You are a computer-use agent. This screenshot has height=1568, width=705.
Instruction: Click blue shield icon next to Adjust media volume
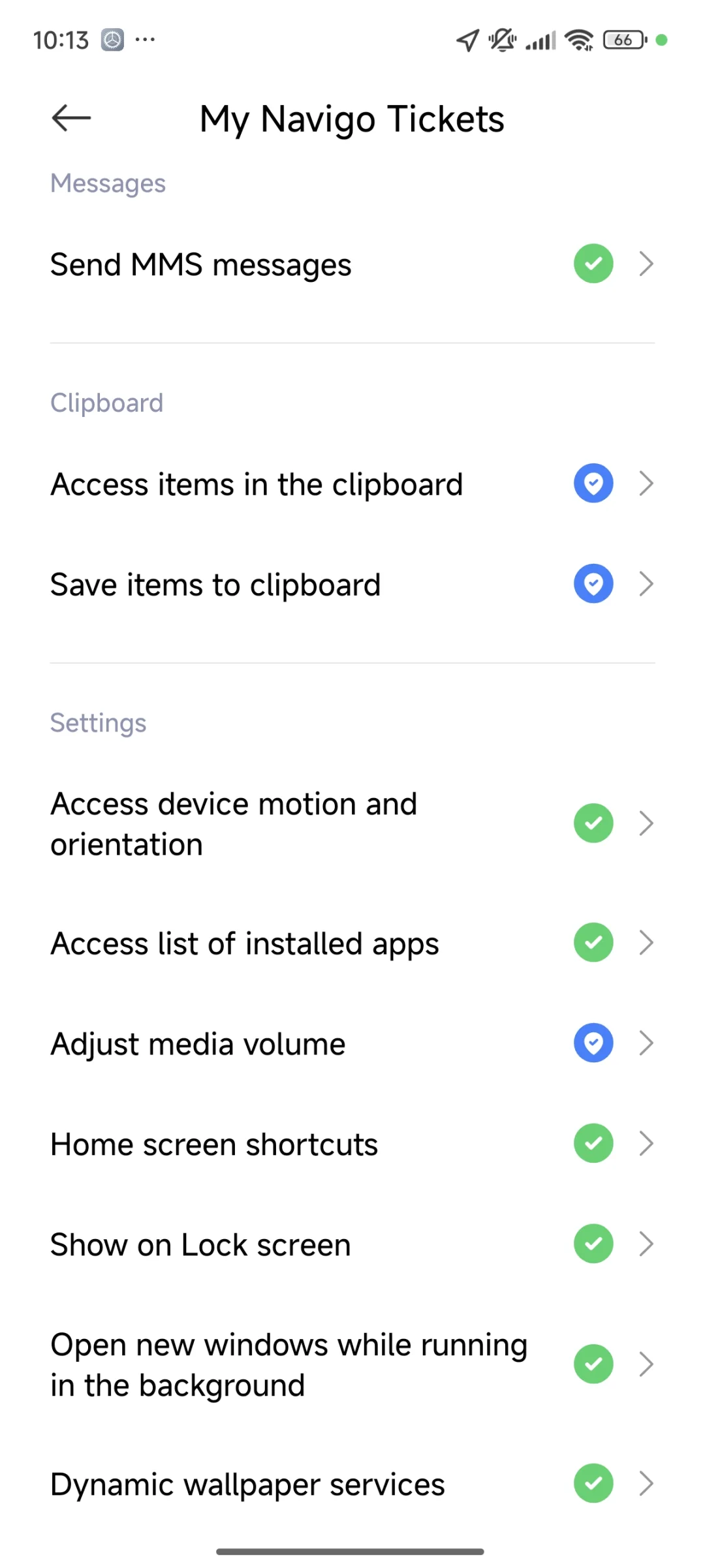click(593, 1043)
